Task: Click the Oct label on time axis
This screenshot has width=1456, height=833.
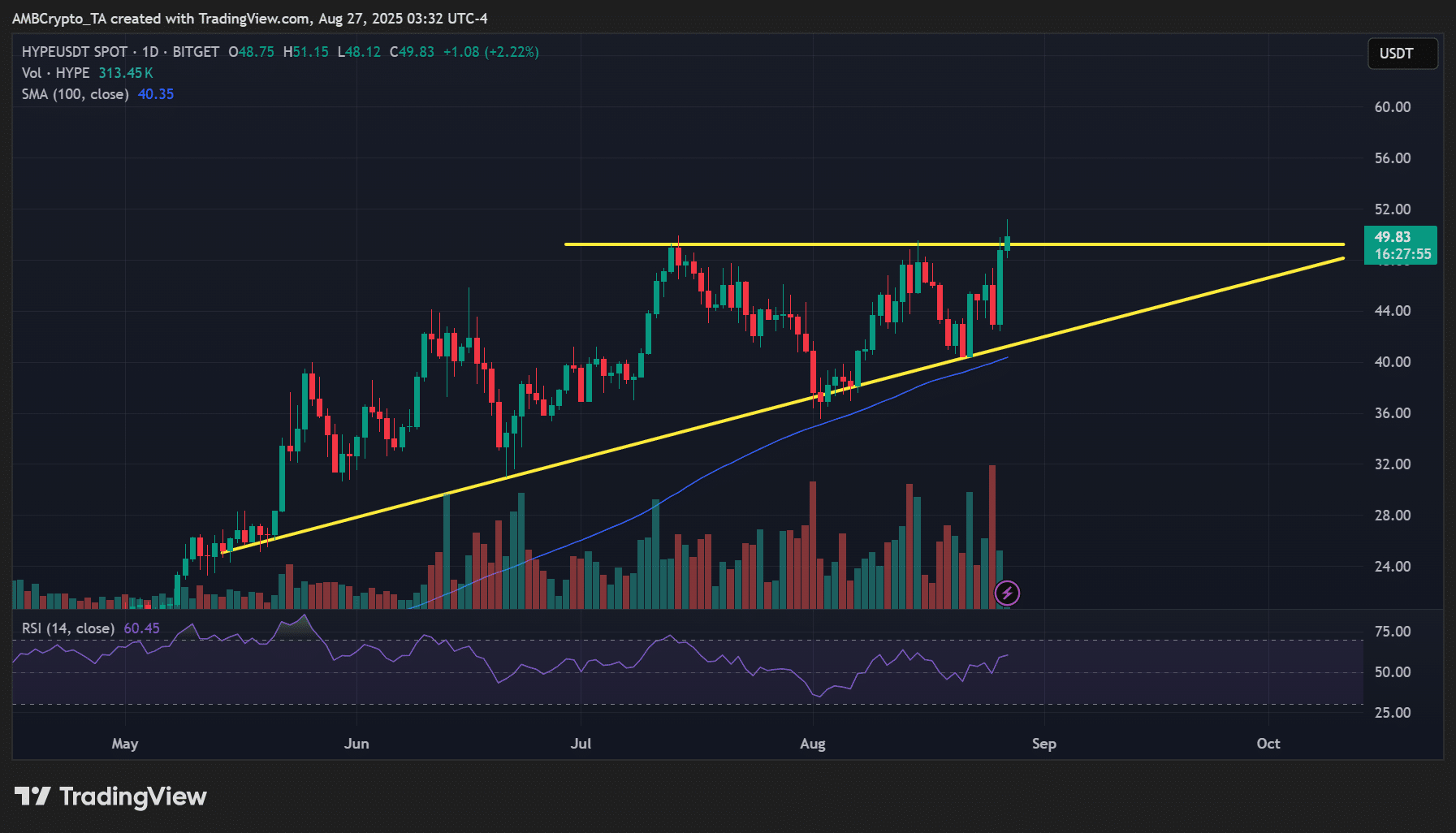Action: click(x=1268, y=744)
